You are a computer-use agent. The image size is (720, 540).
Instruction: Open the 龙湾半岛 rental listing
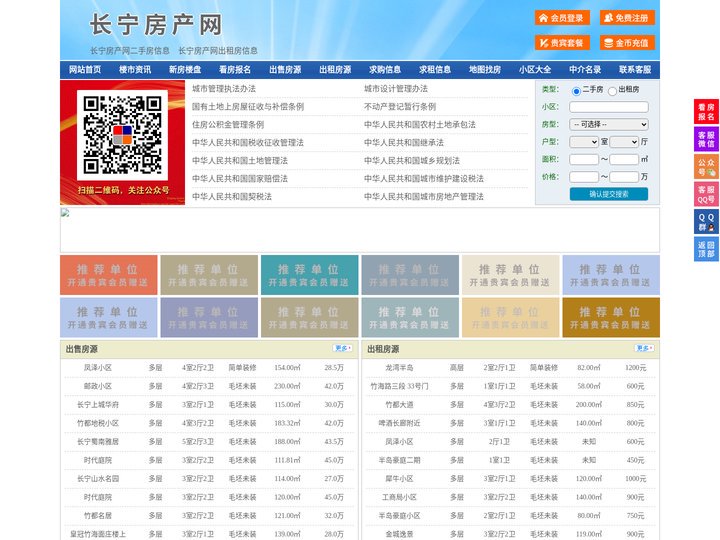coord(399,368)
